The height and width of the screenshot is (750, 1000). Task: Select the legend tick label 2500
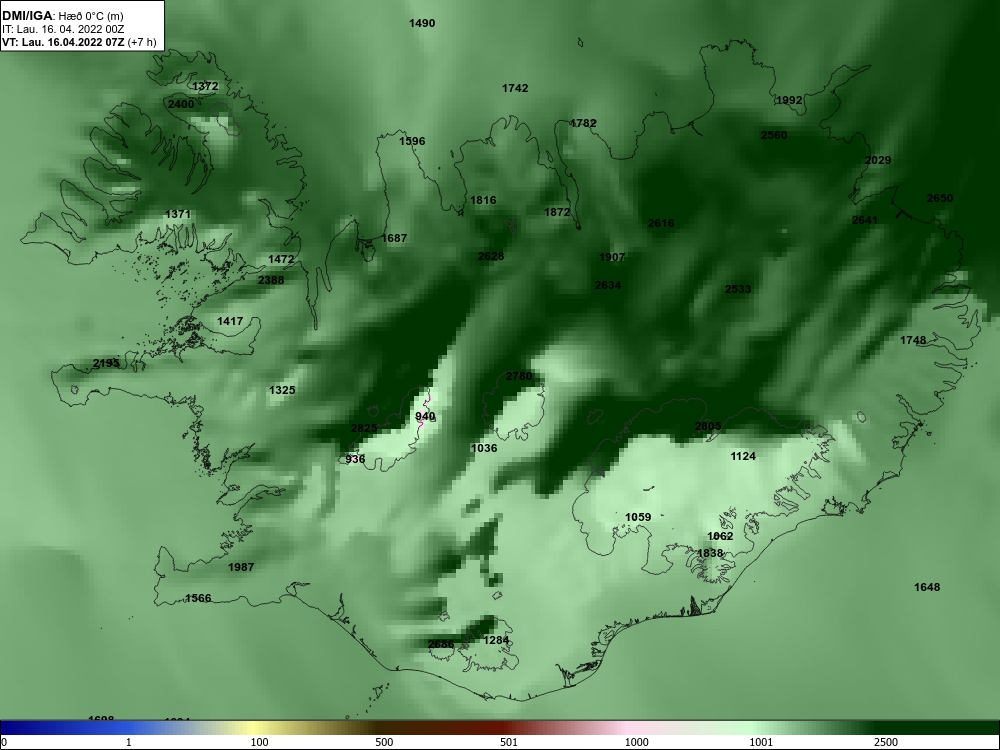tap(886, 742)
